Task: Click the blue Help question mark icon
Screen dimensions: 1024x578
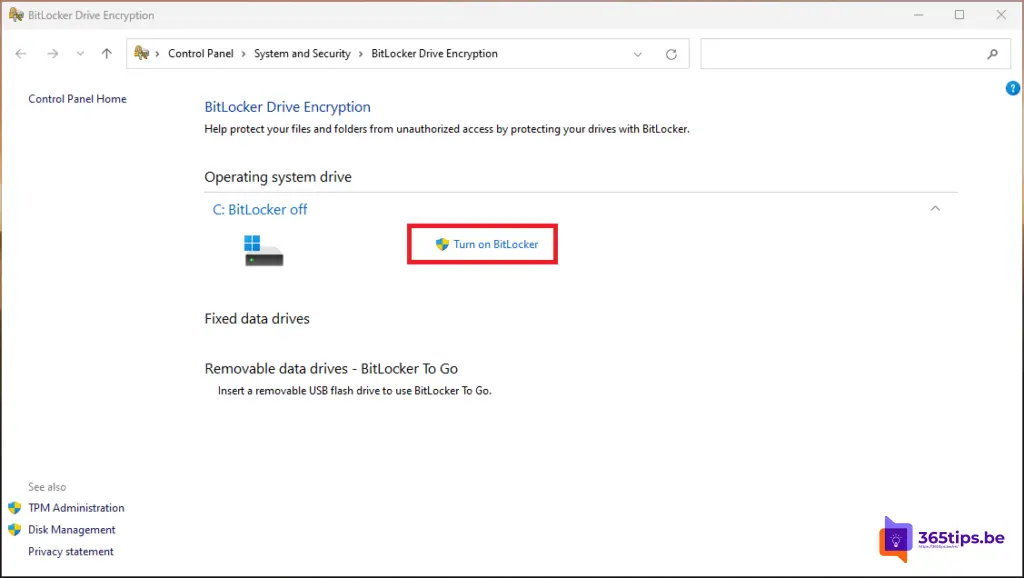Action: [1012, 89]
